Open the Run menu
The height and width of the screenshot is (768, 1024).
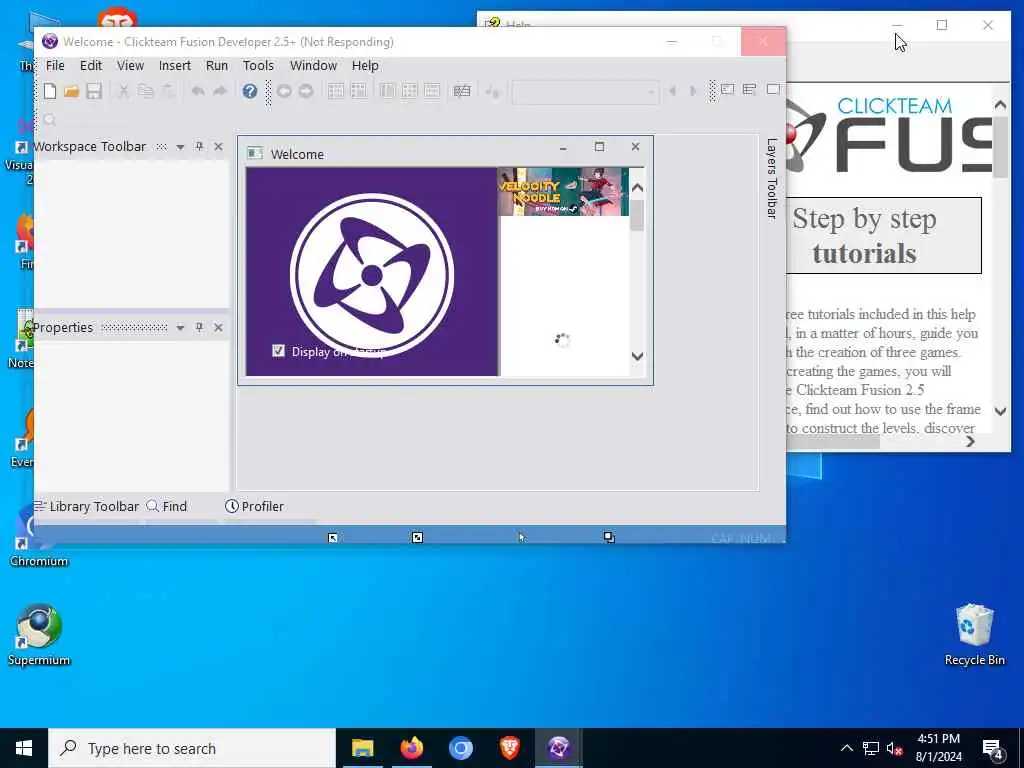(x=217, y=65)
